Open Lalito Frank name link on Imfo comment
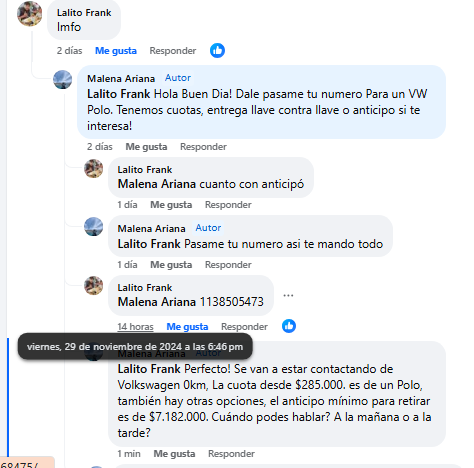 [84, 13]
